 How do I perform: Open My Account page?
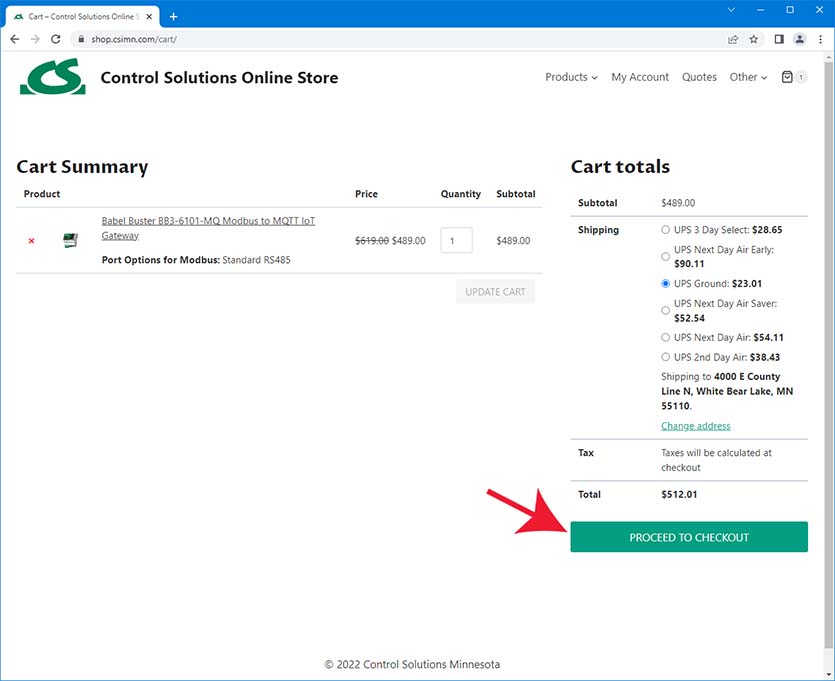click(640, 77)
